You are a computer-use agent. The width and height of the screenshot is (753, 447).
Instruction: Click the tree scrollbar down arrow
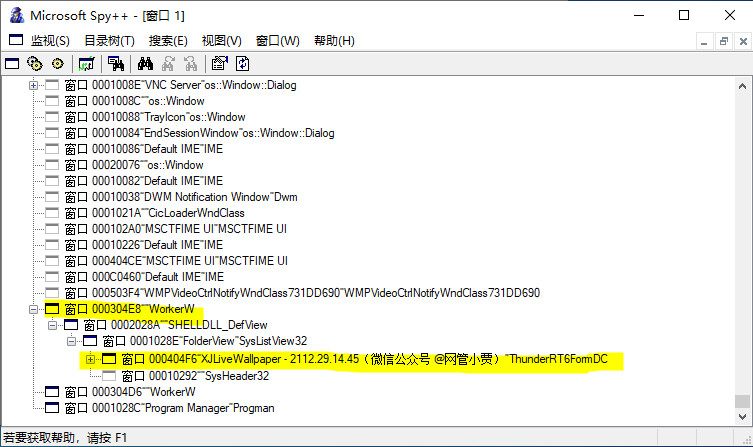[x=742, y=416]
